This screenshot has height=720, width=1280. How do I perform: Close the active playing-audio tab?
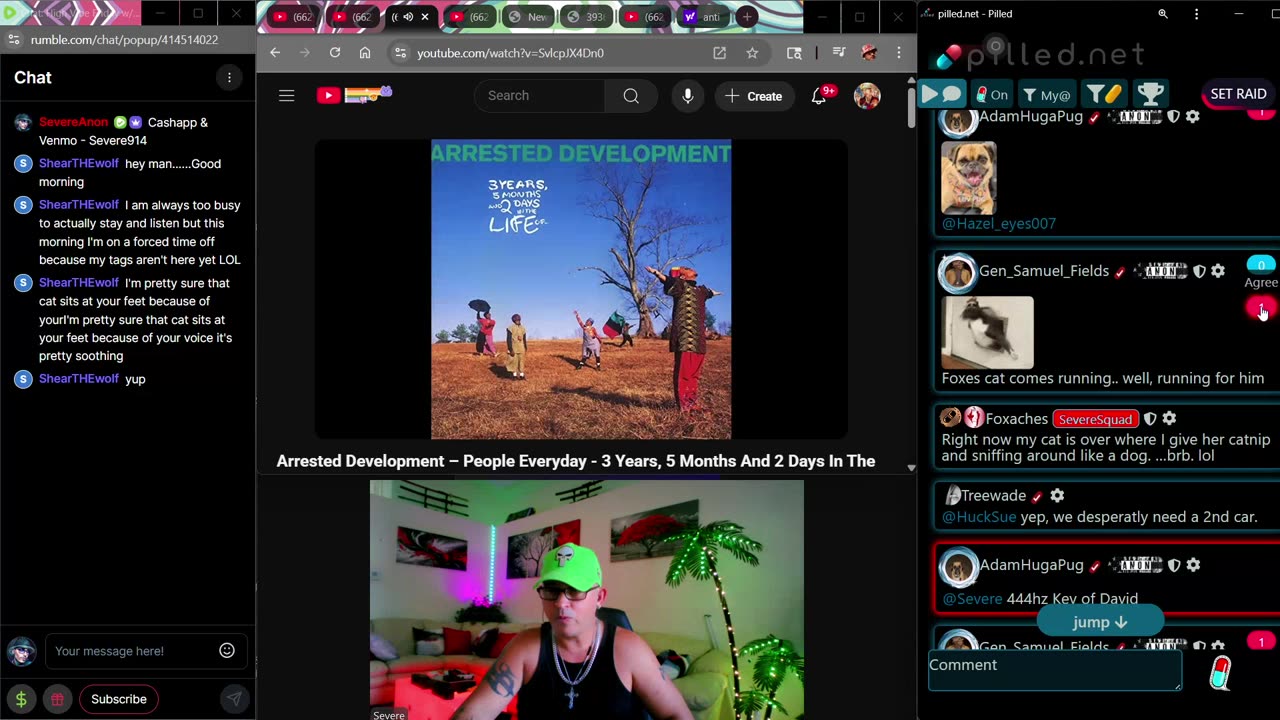click(425, 17)
